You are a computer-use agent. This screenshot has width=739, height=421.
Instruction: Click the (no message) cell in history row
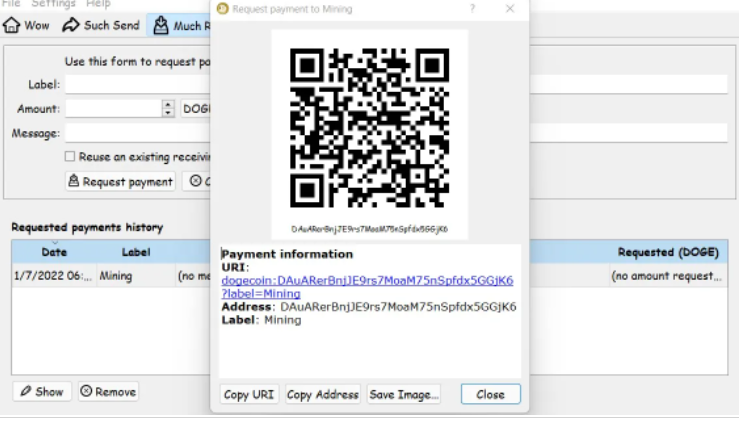pyautogui.click(x=194, y=276)
